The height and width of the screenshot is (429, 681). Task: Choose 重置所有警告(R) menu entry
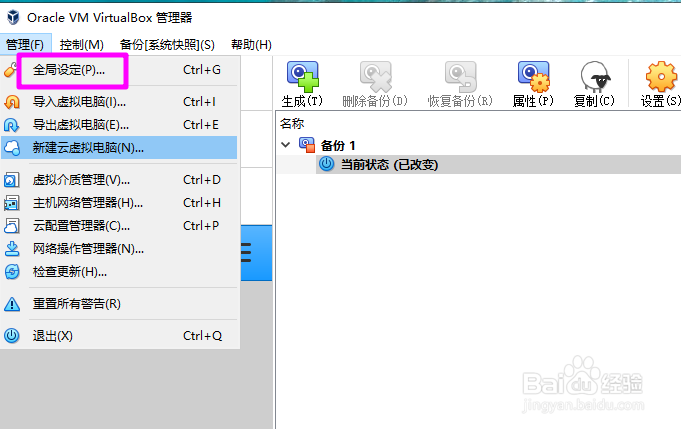click(x=119, y=304)
